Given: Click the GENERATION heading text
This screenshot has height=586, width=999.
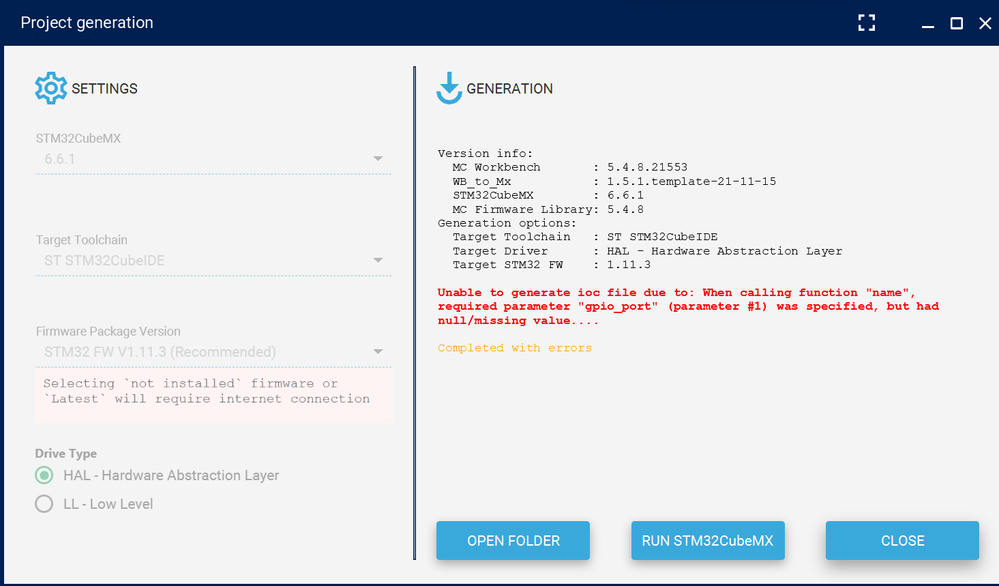Looking at the screenshot, I should point(510,89).
